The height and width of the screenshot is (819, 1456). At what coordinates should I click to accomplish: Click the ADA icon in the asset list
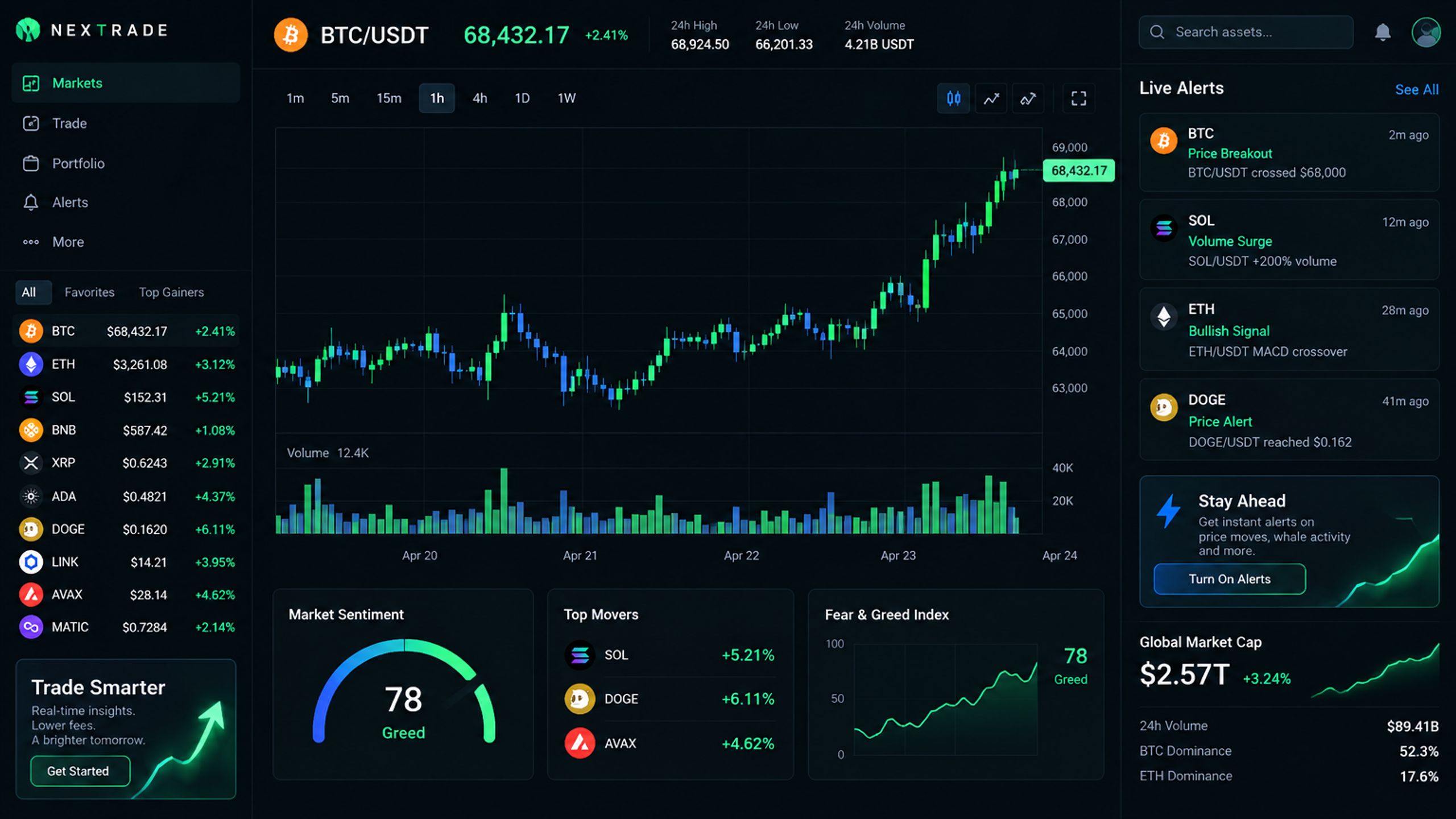coord(31,497)
